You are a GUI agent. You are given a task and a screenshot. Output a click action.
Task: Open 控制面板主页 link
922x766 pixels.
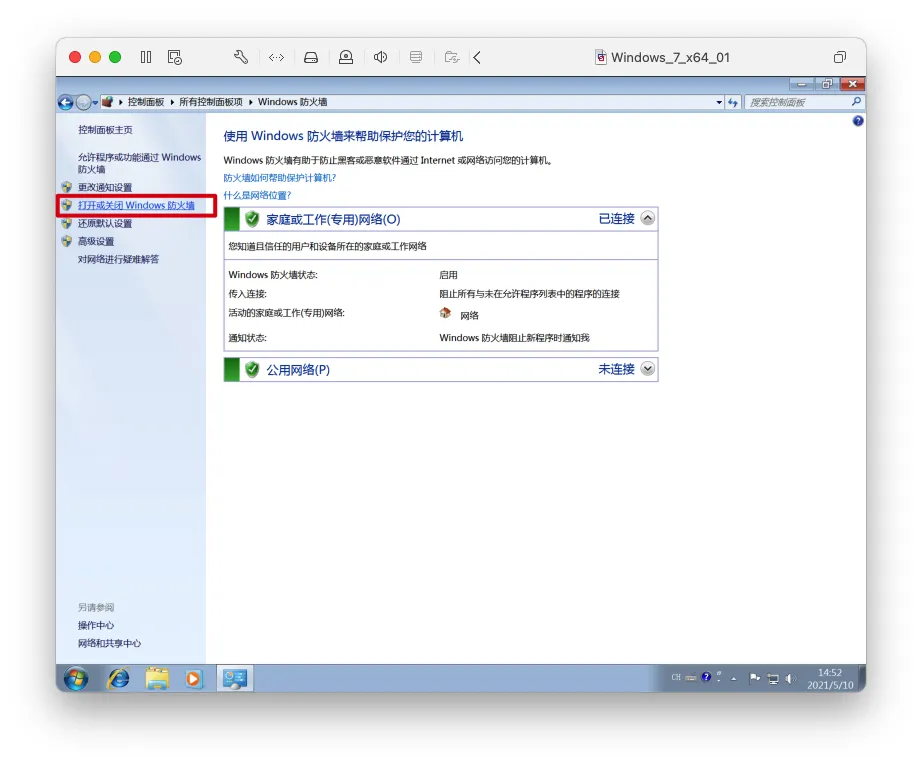(105, 130)
